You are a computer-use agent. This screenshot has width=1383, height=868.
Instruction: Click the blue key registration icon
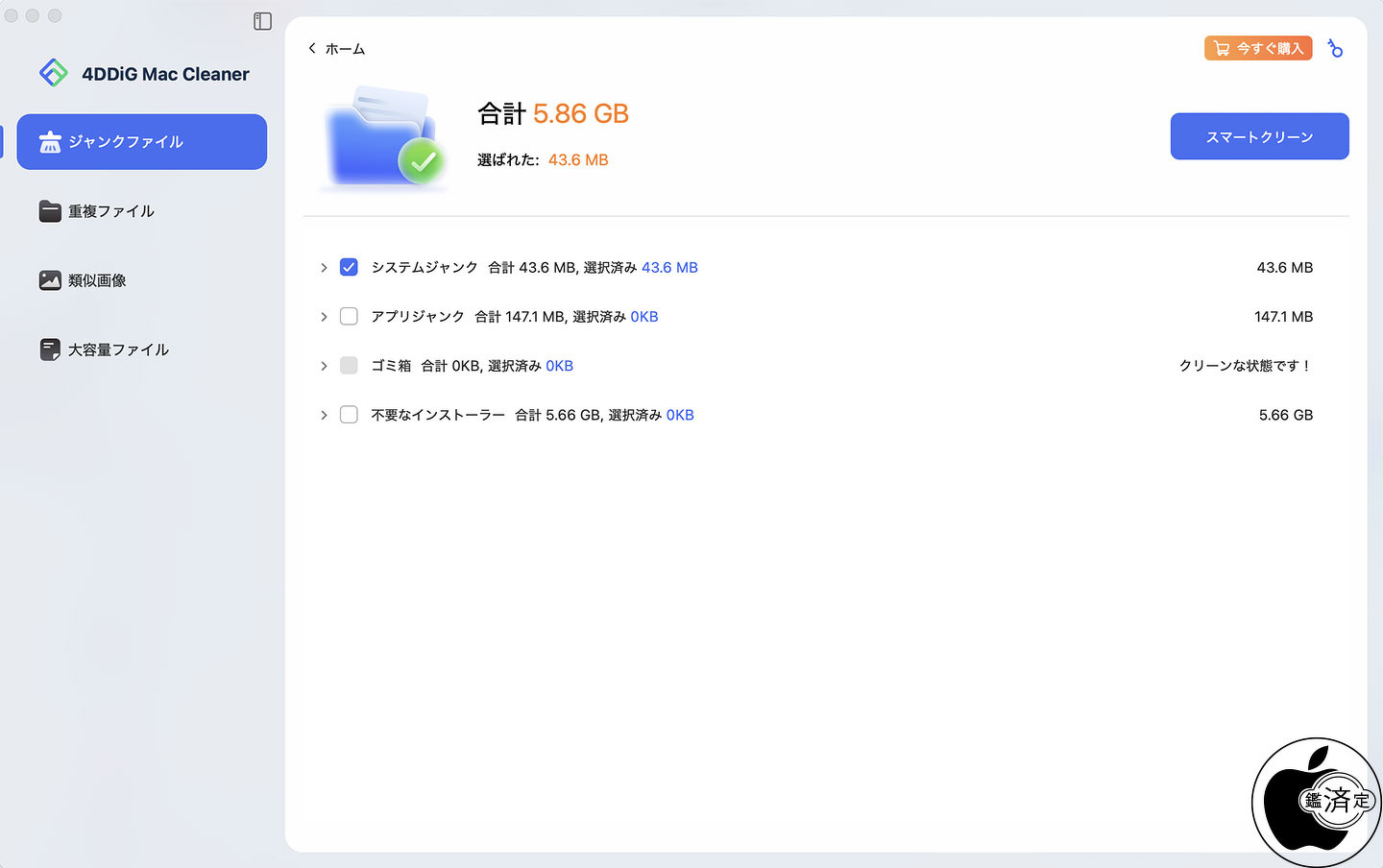coord(1335,48)
